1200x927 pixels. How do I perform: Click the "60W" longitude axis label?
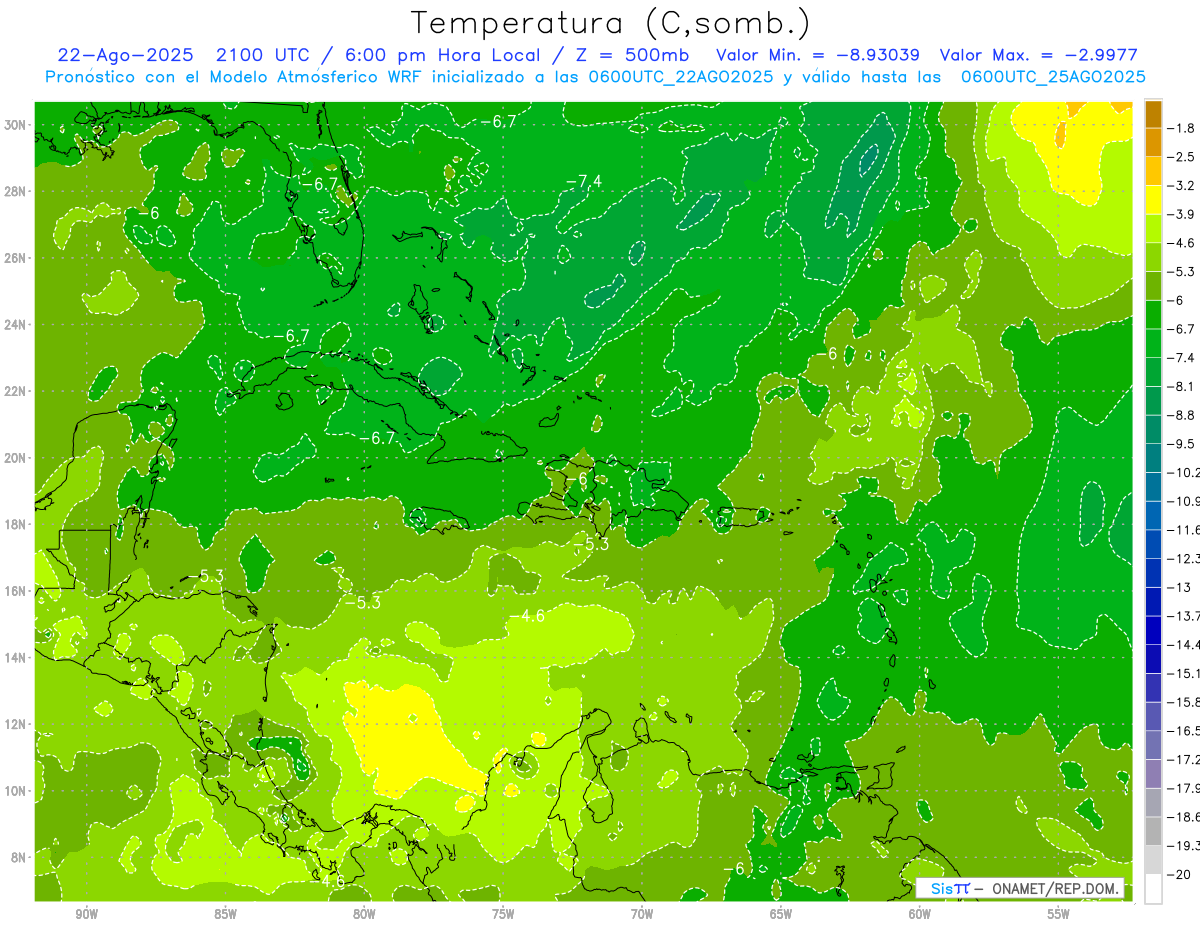click(x=920, y=914)
